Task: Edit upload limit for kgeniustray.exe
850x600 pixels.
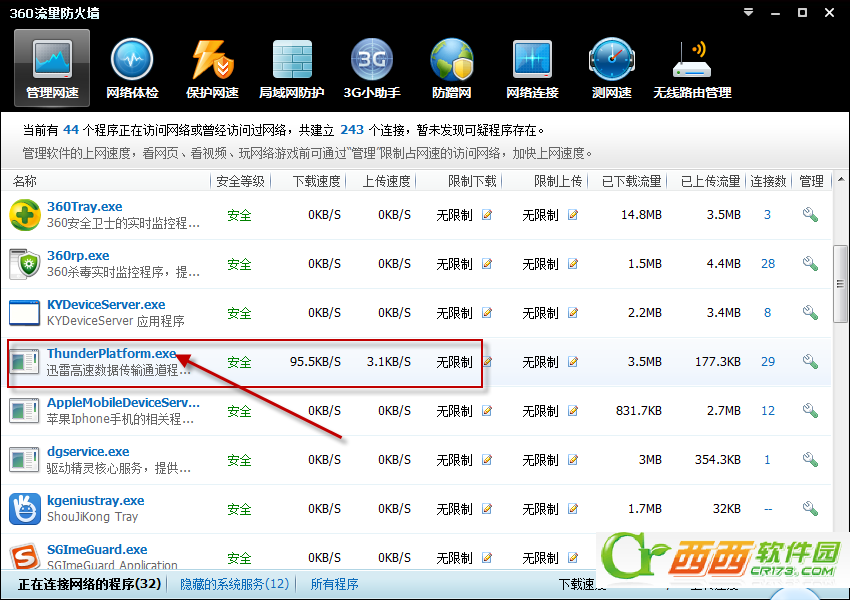Action: coord(573,508)
